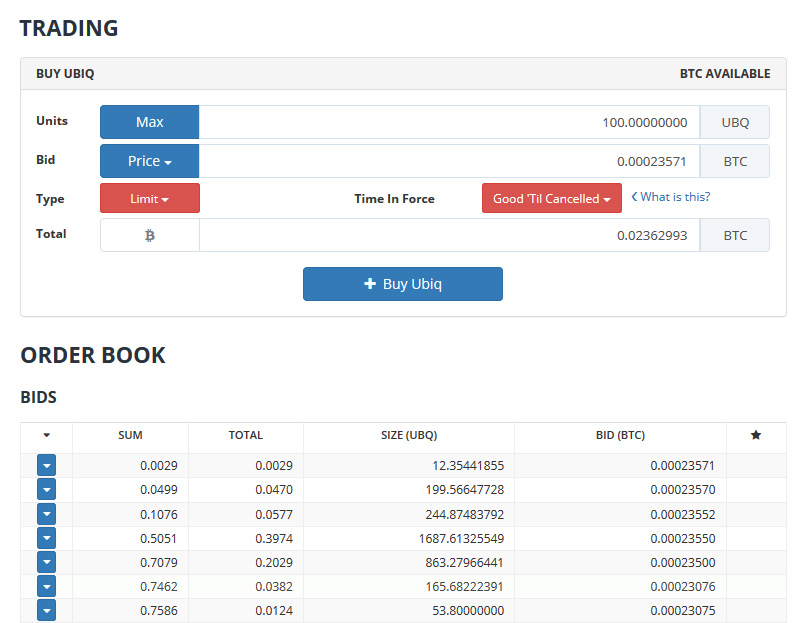Open arrow menu for bid 0.00023571

pos(46,465)
